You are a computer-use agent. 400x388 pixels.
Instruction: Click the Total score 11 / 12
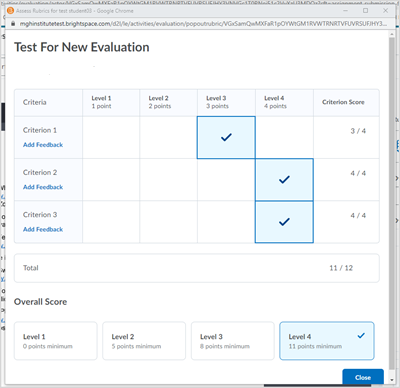(341, 268)
